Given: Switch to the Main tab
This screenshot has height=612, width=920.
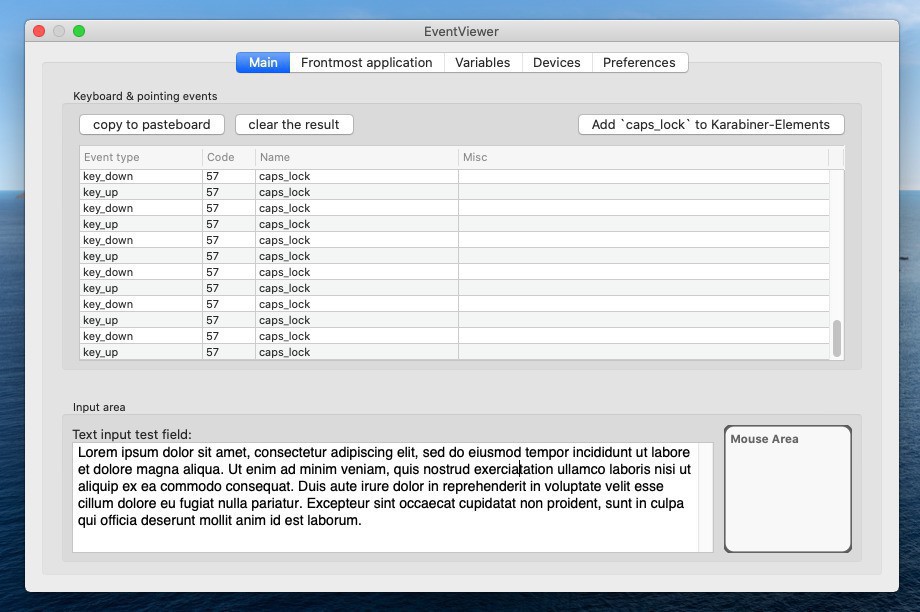Looking at the screenshot, I should click(x=263, y=62).
